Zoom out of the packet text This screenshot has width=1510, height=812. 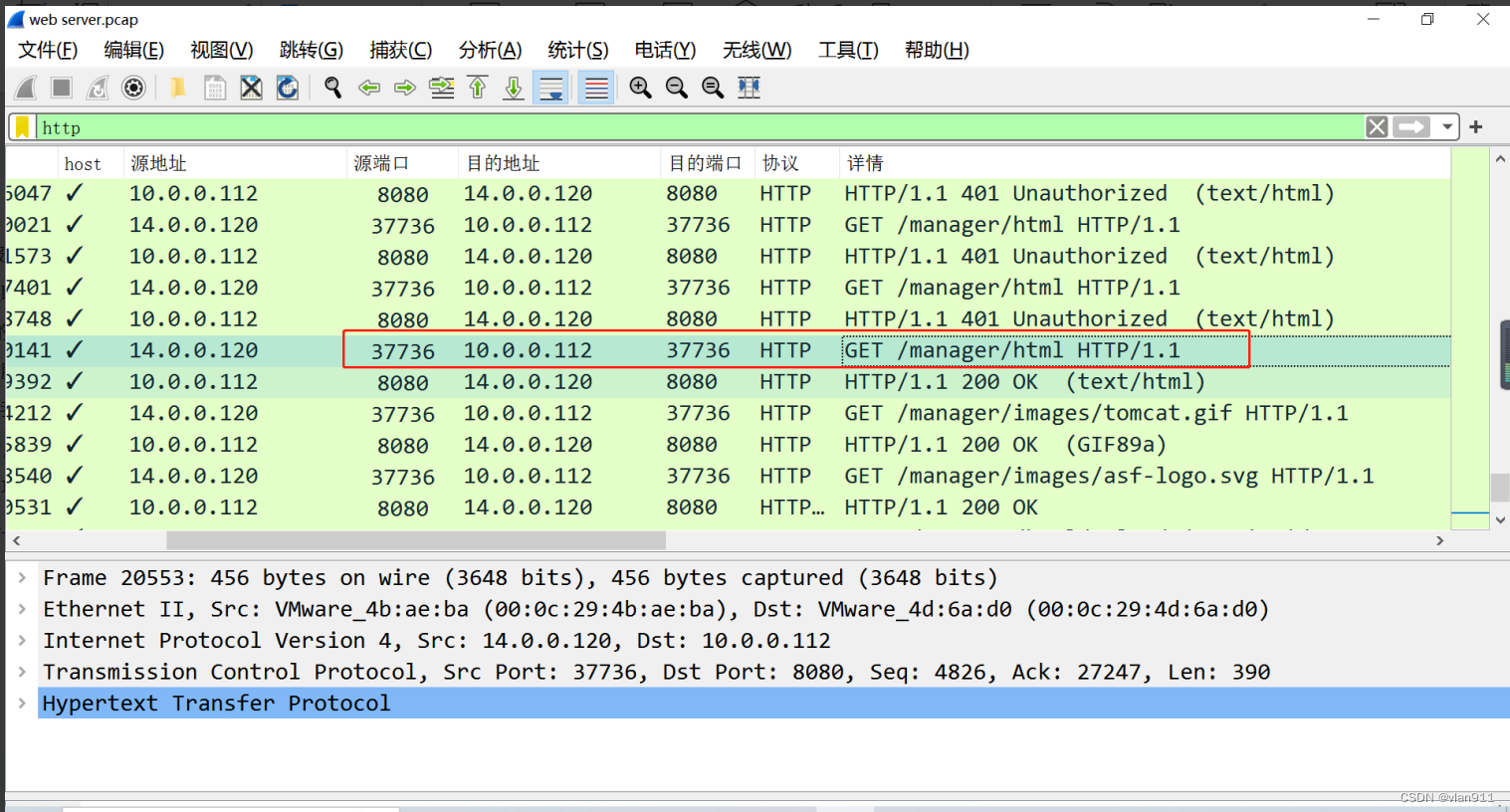pyautogui.click(x=677, y=88)
